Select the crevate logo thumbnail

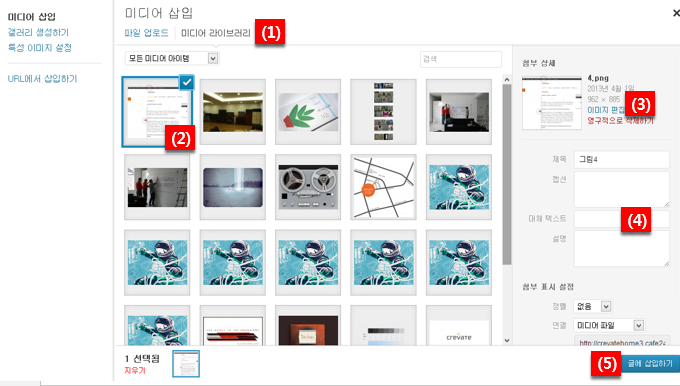point(459,325)
